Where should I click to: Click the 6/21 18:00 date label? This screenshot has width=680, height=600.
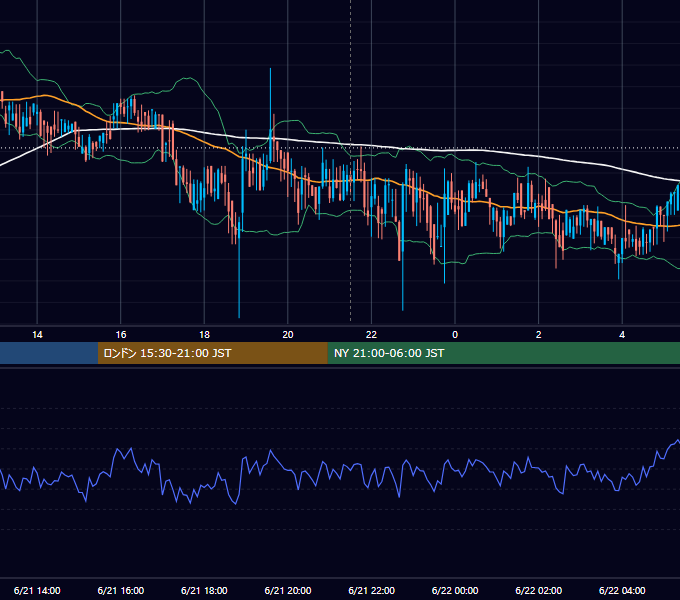[204, 590]
